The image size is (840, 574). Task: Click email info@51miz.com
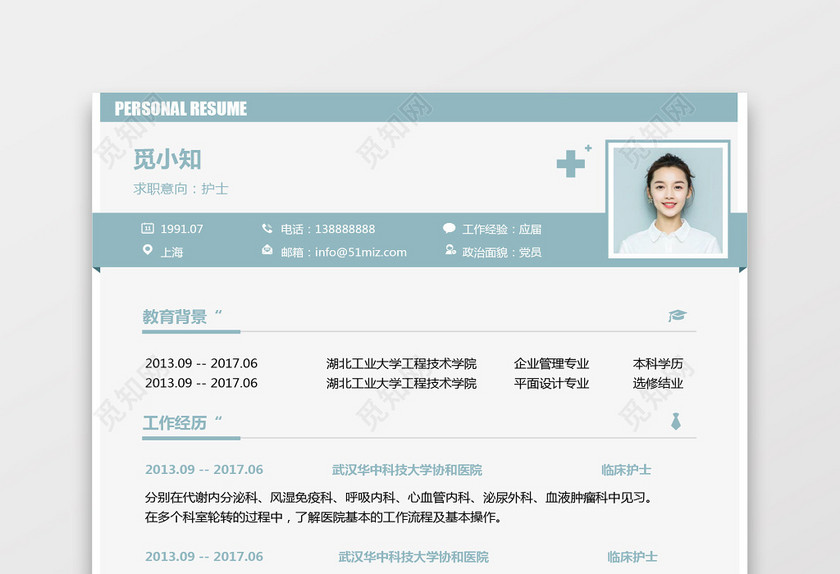361,252
